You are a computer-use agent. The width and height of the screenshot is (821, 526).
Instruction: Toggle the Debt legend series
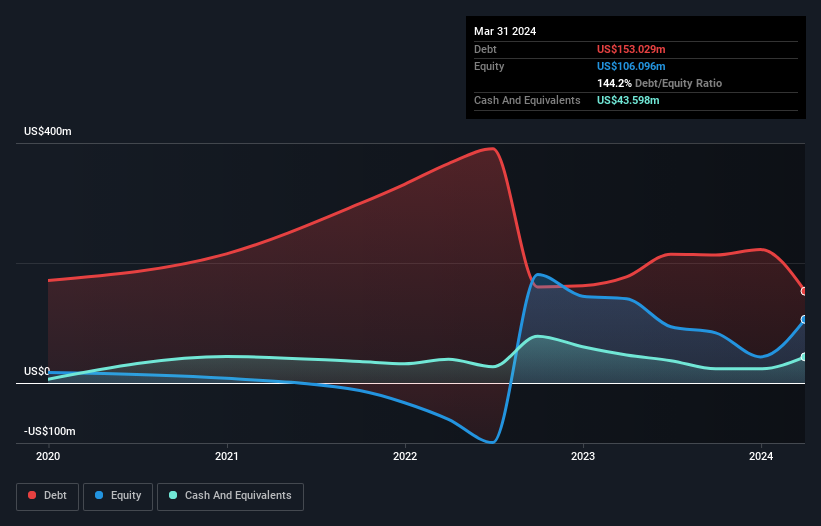tap(47, 496)
